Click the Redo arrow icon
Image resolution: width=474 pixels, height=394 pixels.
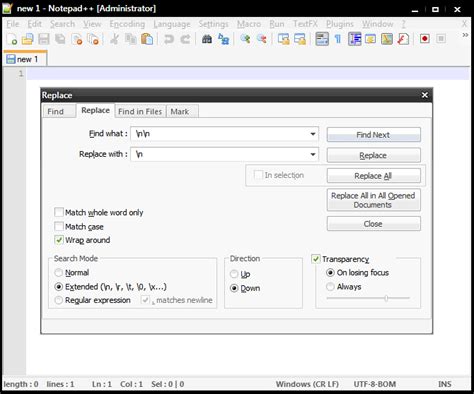coord(185,39)
